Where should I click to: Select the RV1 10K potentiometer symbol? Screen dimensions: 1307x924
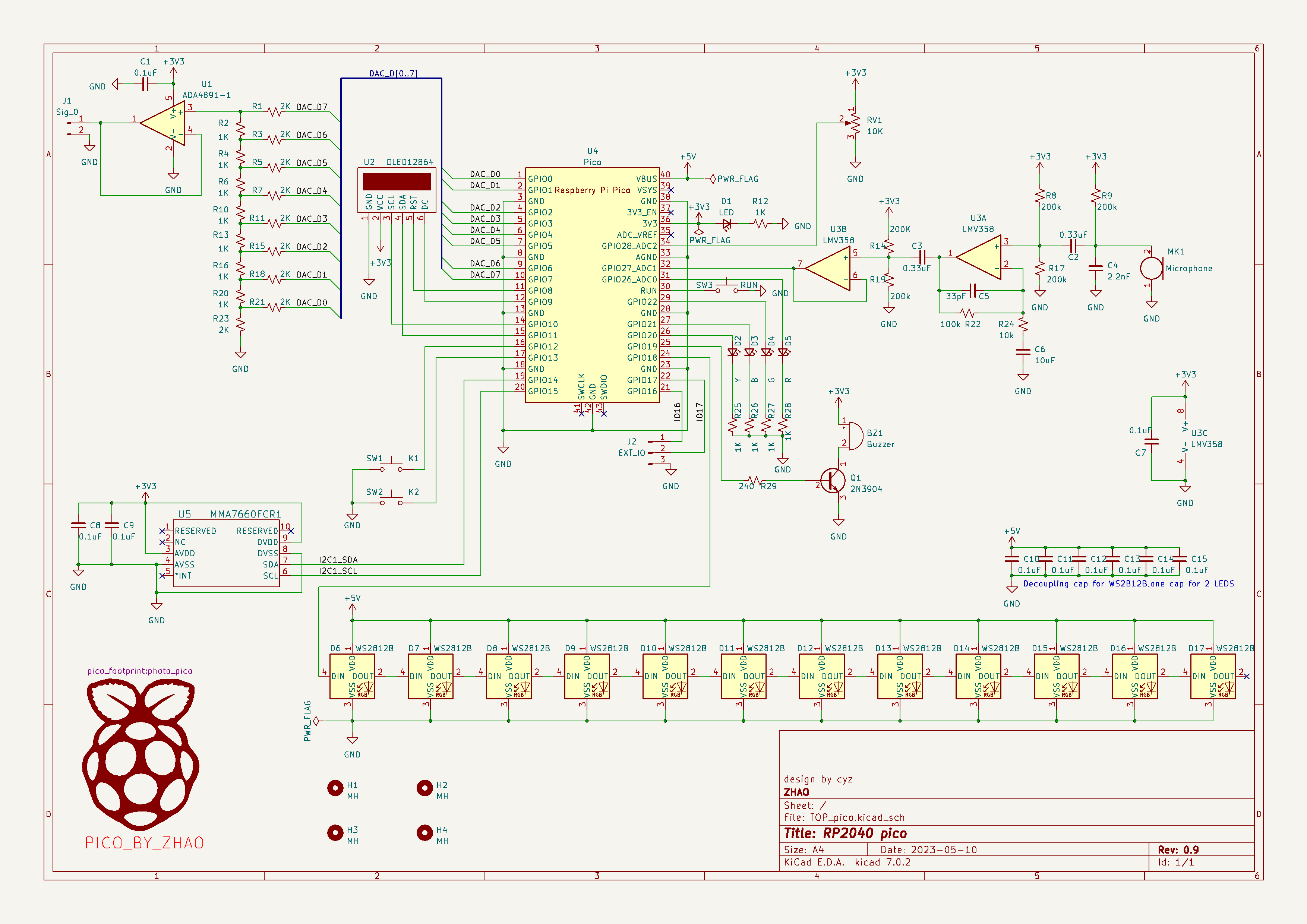click(855, 123)
